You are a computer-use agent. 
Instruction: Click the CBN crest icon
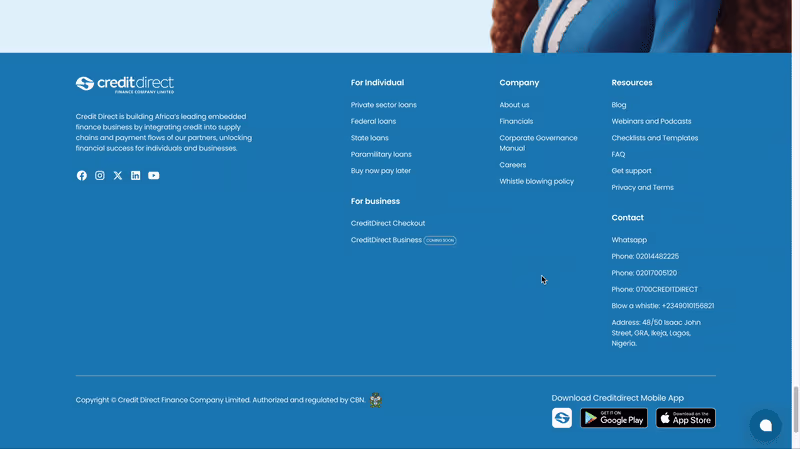click(x=376, y=400)
